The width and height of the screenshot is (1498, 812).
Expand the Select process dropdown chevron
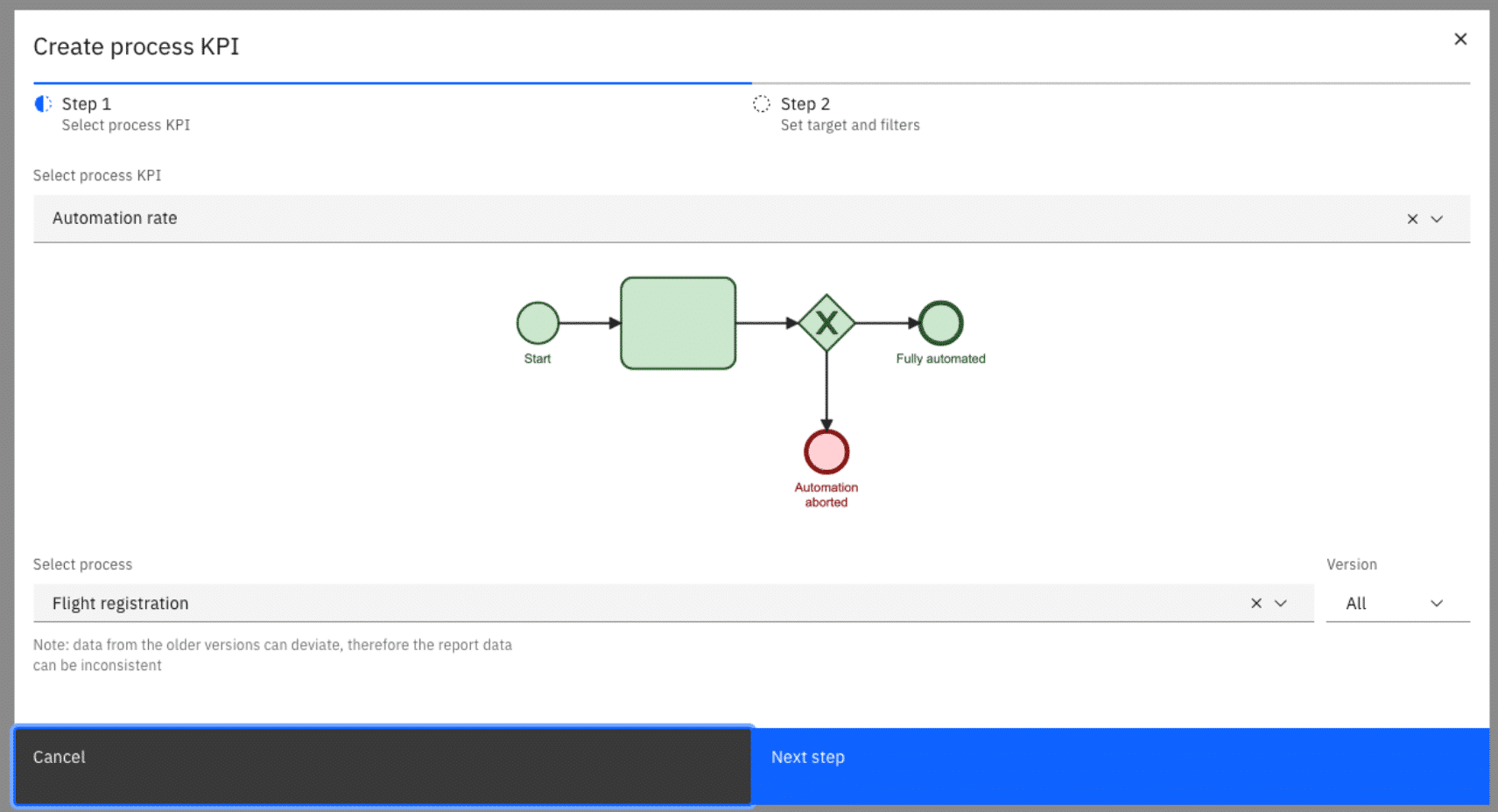pyautogui.click(x=1281, y=603)
